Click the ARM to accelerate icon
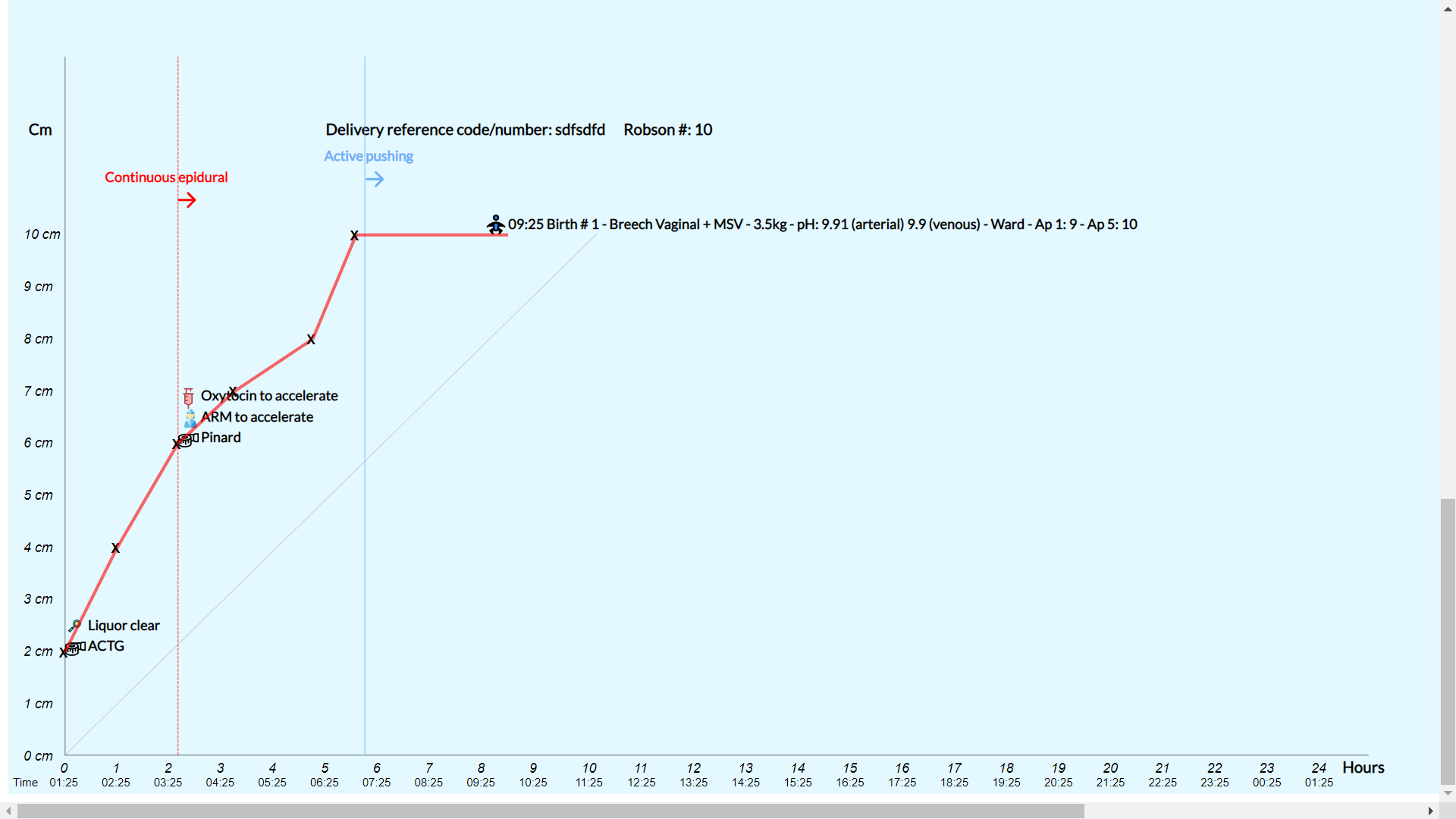 point(190,418)
